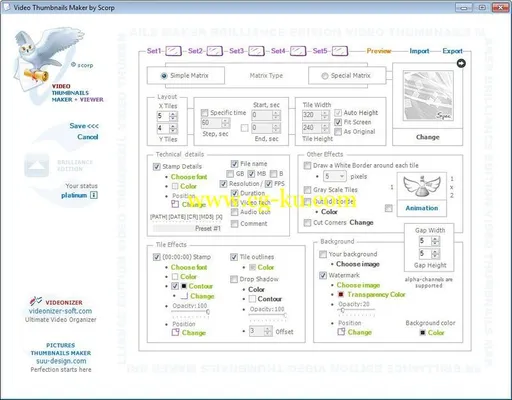
Task: Open Preview
Action: (x=379, y=51)
